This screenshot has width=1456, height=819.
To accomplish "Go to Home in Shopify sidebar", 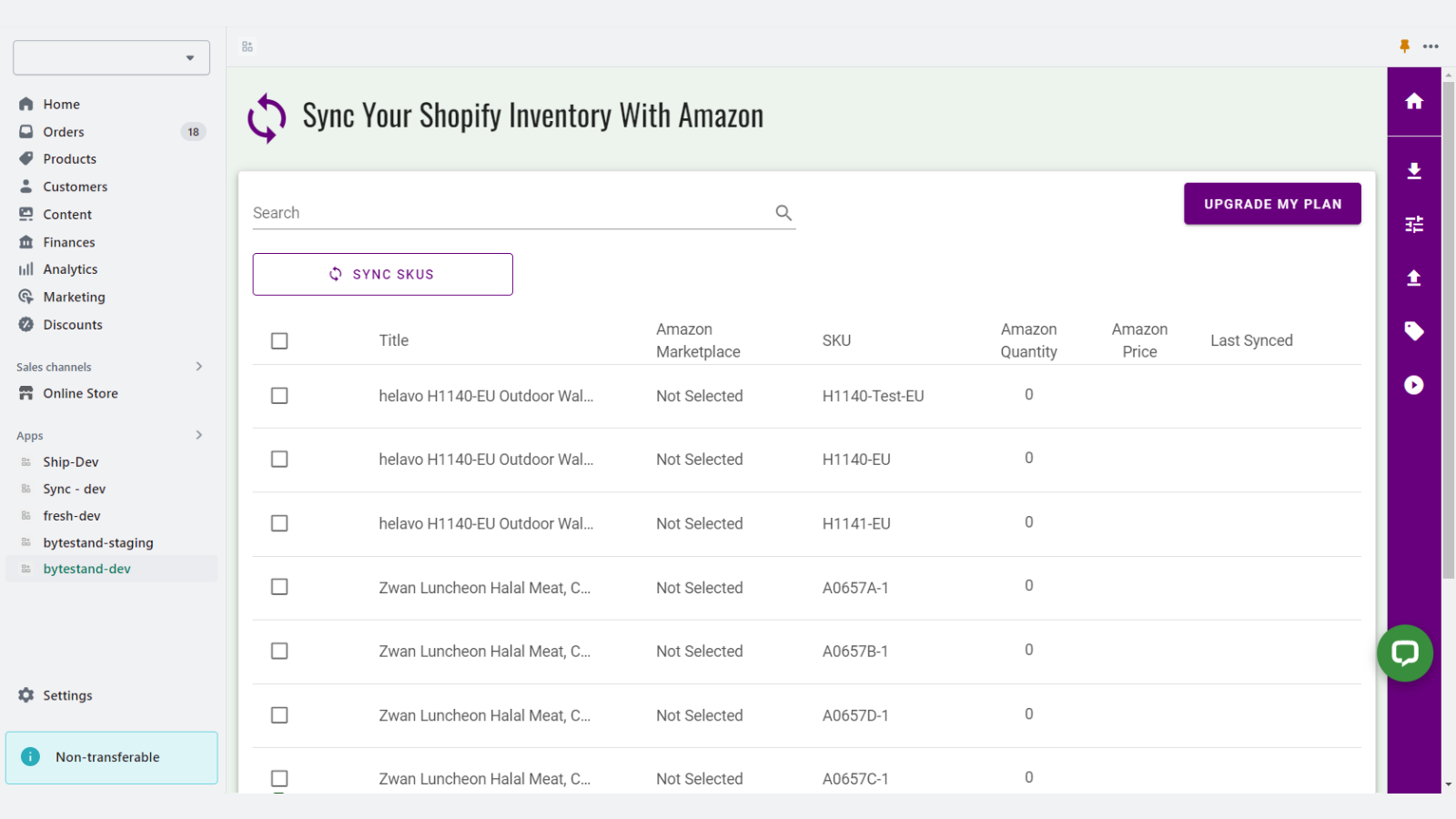I will tap(61, 105).
